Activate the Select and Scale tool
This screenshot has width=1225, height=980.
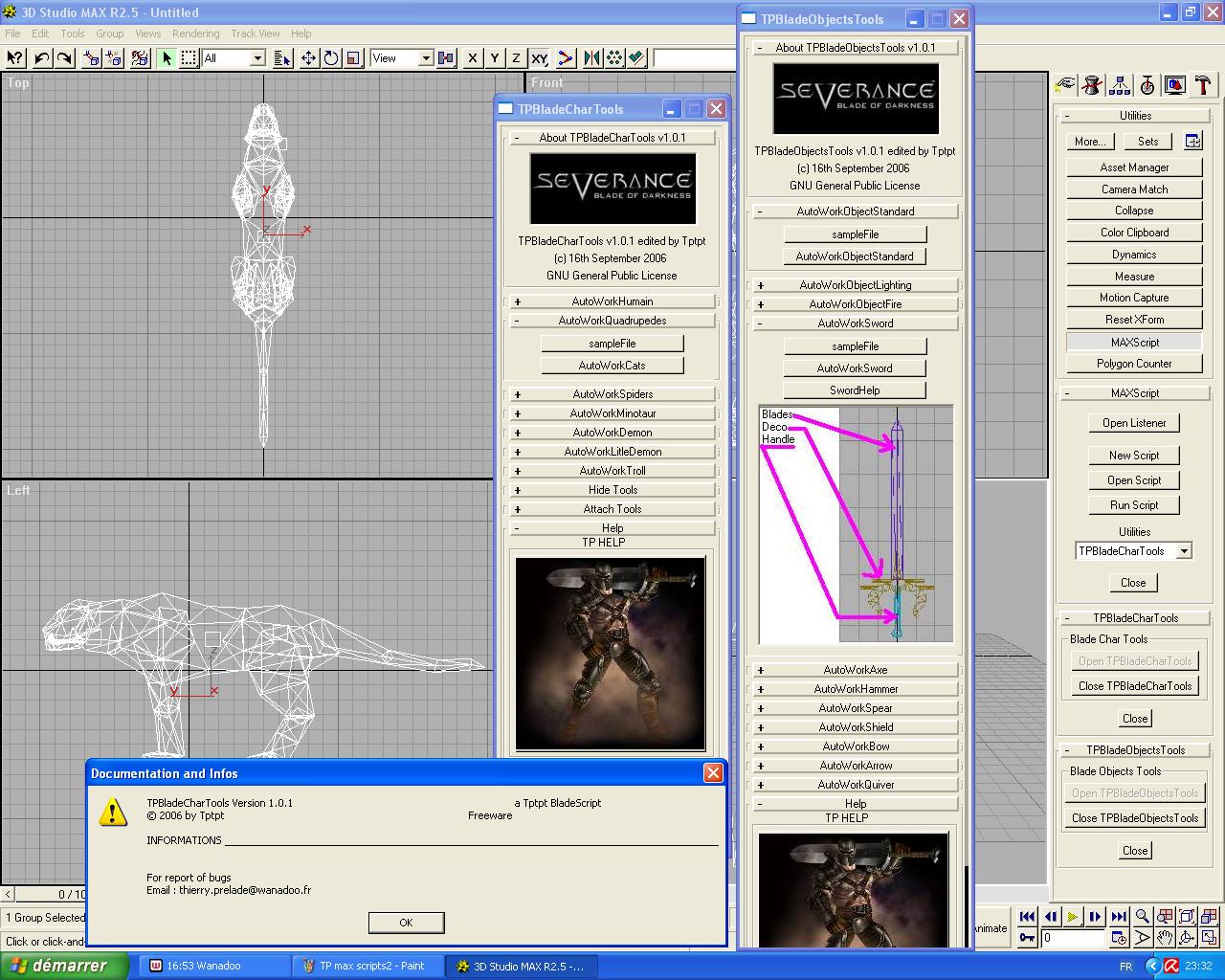pyautogui.click(x=354, y=58)
